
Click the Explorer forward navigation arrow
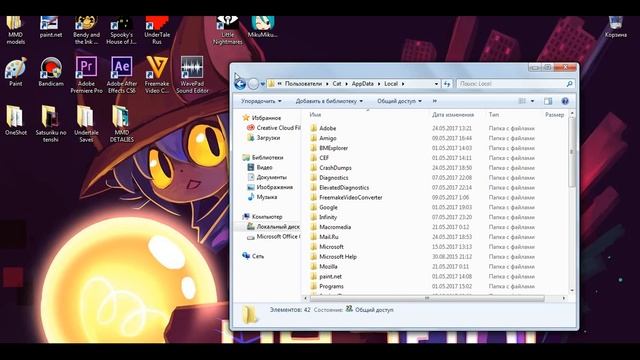coord(253,84)
